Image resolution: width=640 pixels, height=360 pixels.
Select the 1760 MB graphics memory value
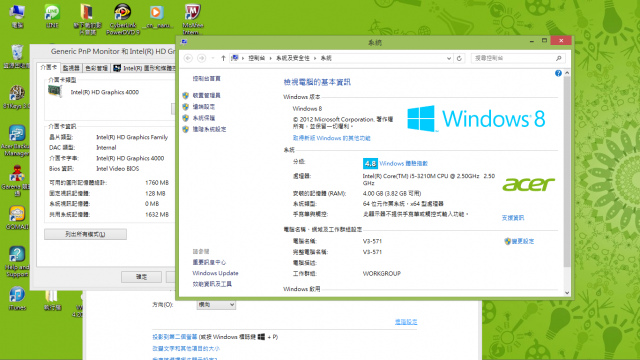click(157, 183)
